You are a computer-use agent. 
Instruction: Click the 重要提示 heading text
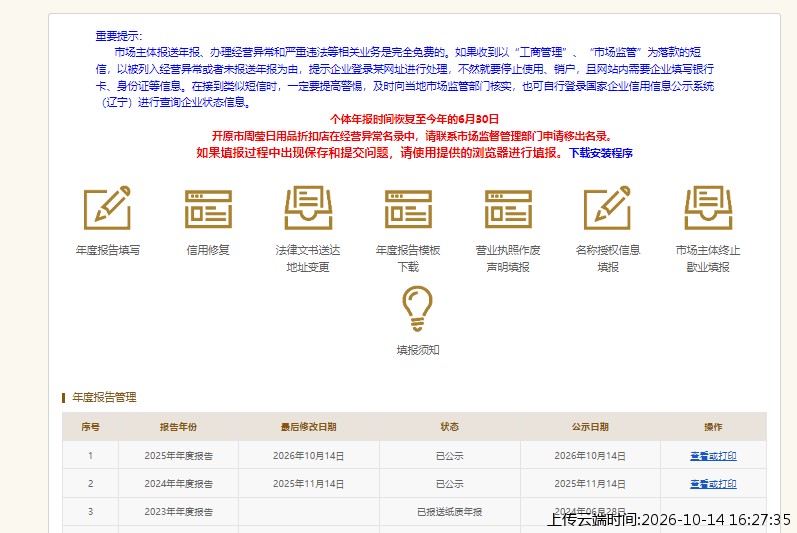[x=118, y=36]
